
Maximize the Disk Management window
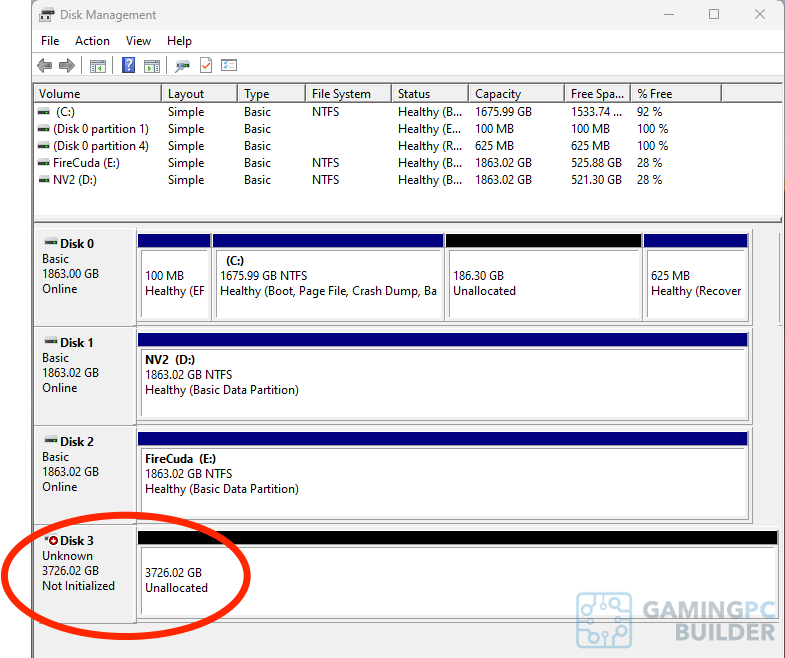click(714, 15)
